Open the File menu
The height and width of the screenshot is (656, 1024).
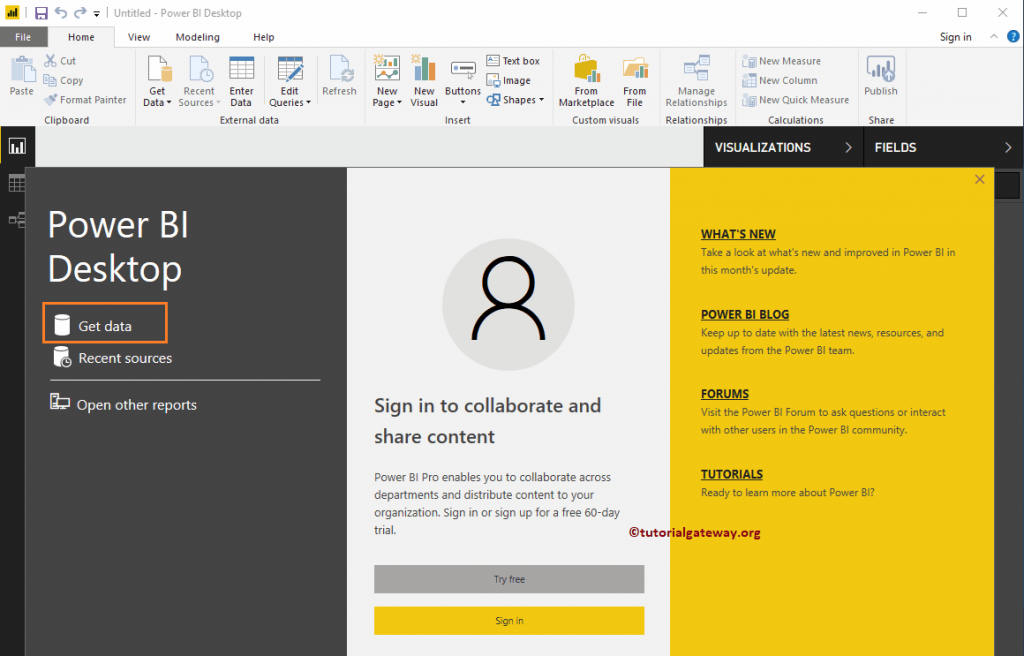pos(23,36)
